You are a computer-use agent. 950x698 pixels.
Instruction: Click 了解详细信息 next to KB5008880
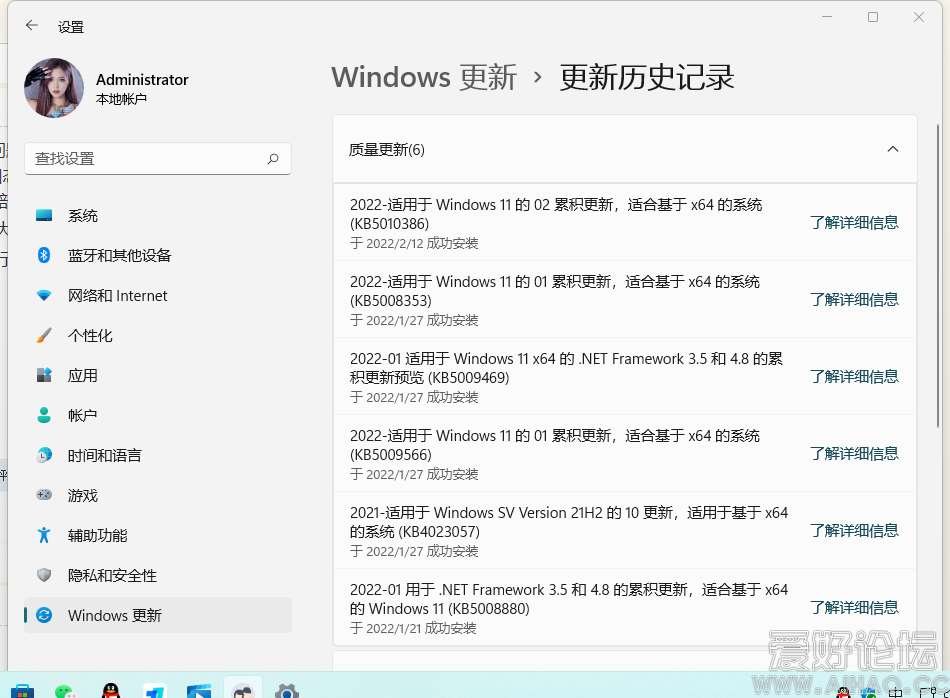click(x=855, y=607)
